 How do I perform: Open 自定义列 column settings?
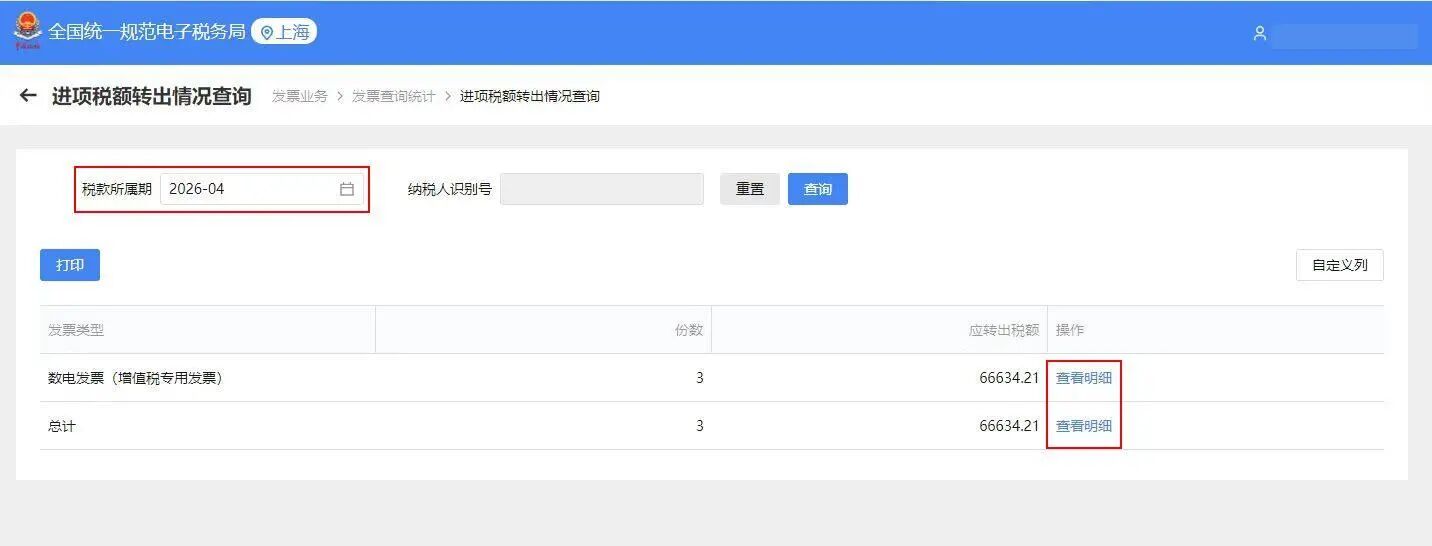pyautogui.click(x=1339, y=265)
